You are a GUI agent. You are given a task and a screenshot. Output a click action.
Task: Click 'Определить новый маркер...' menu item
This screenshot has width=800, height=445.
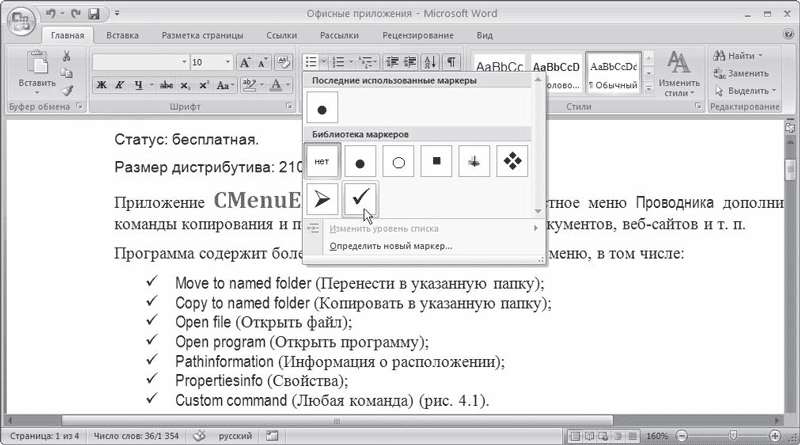point(391,245)
